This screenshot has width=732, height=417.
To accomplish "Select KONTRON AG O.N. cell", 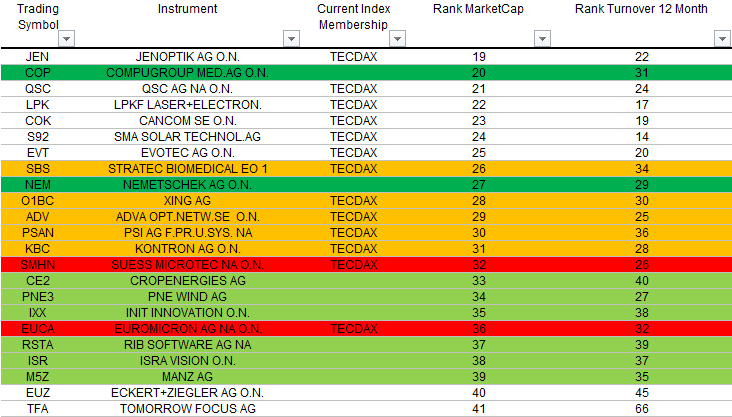I will tap(187, 248).
